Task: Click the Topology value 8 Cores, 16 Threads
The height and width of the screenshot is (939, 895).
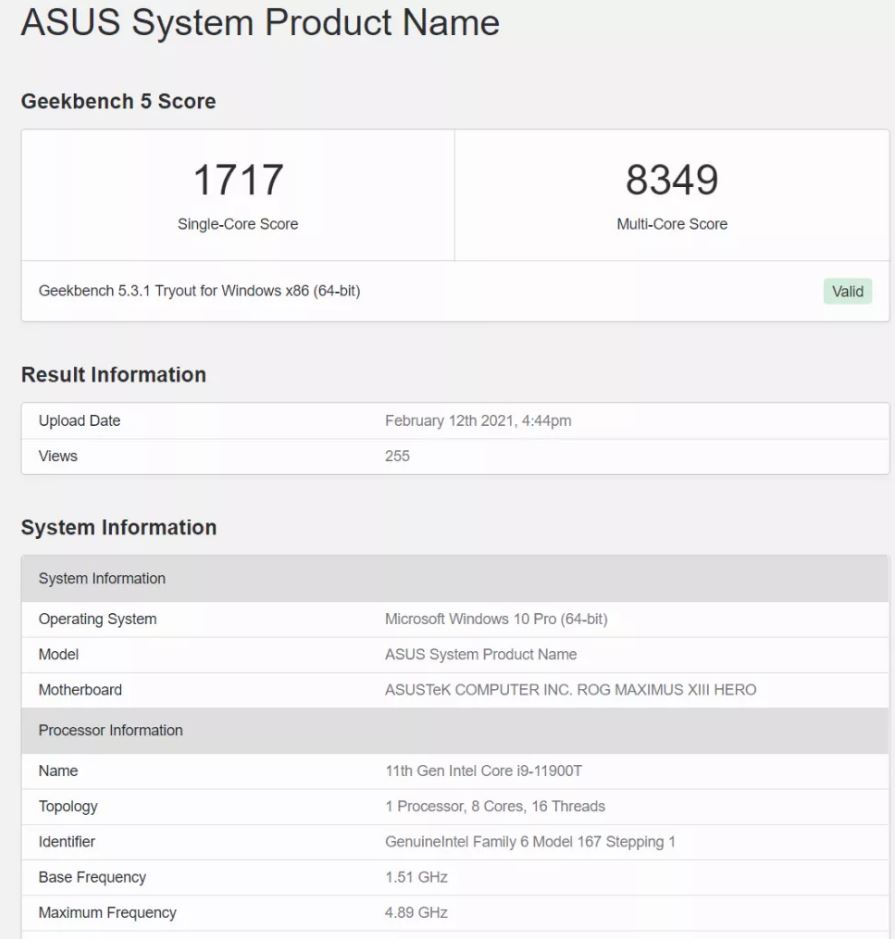Action: click(495, 806)
